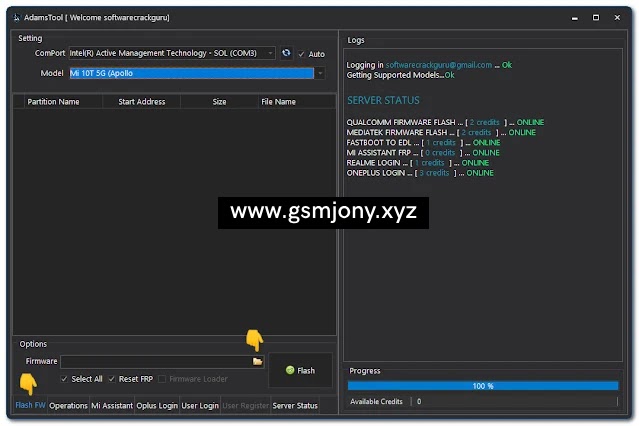Click the 100 % progress bar
The image size is (639, 426).
483,386
